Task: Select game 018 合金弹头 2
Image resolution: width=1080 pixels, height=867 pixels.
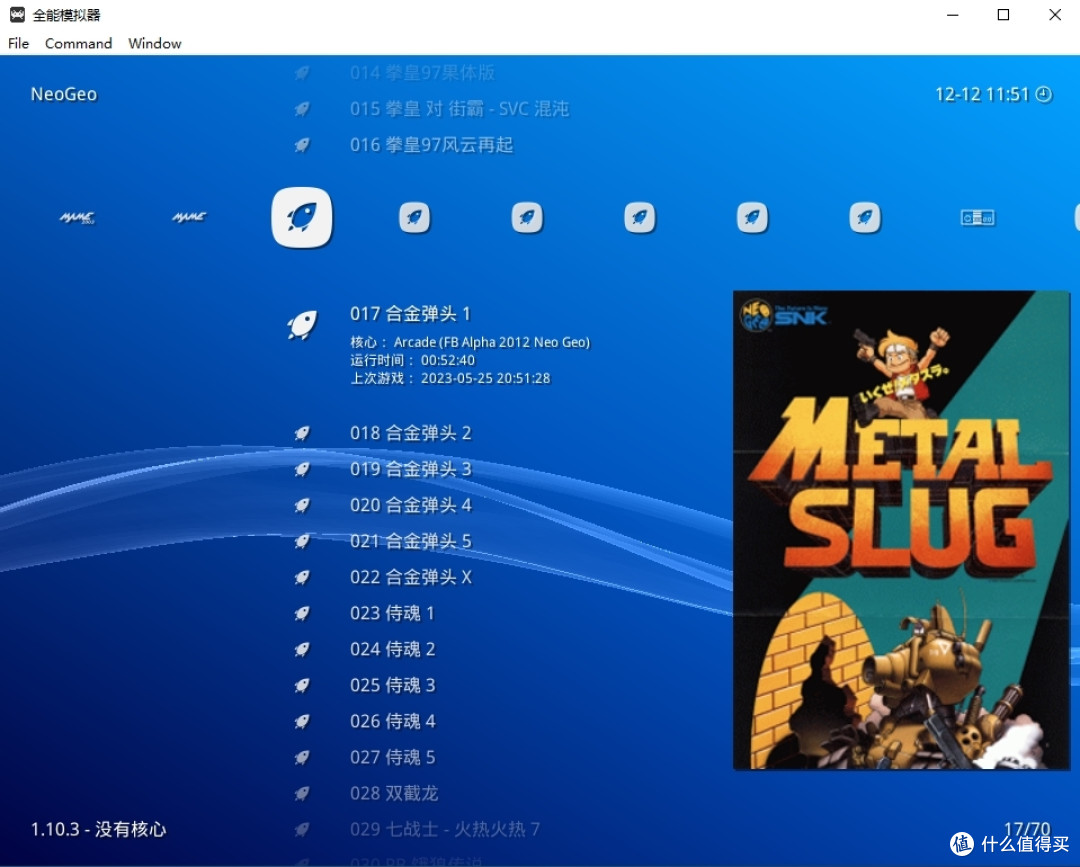Action: pos(411,433)
